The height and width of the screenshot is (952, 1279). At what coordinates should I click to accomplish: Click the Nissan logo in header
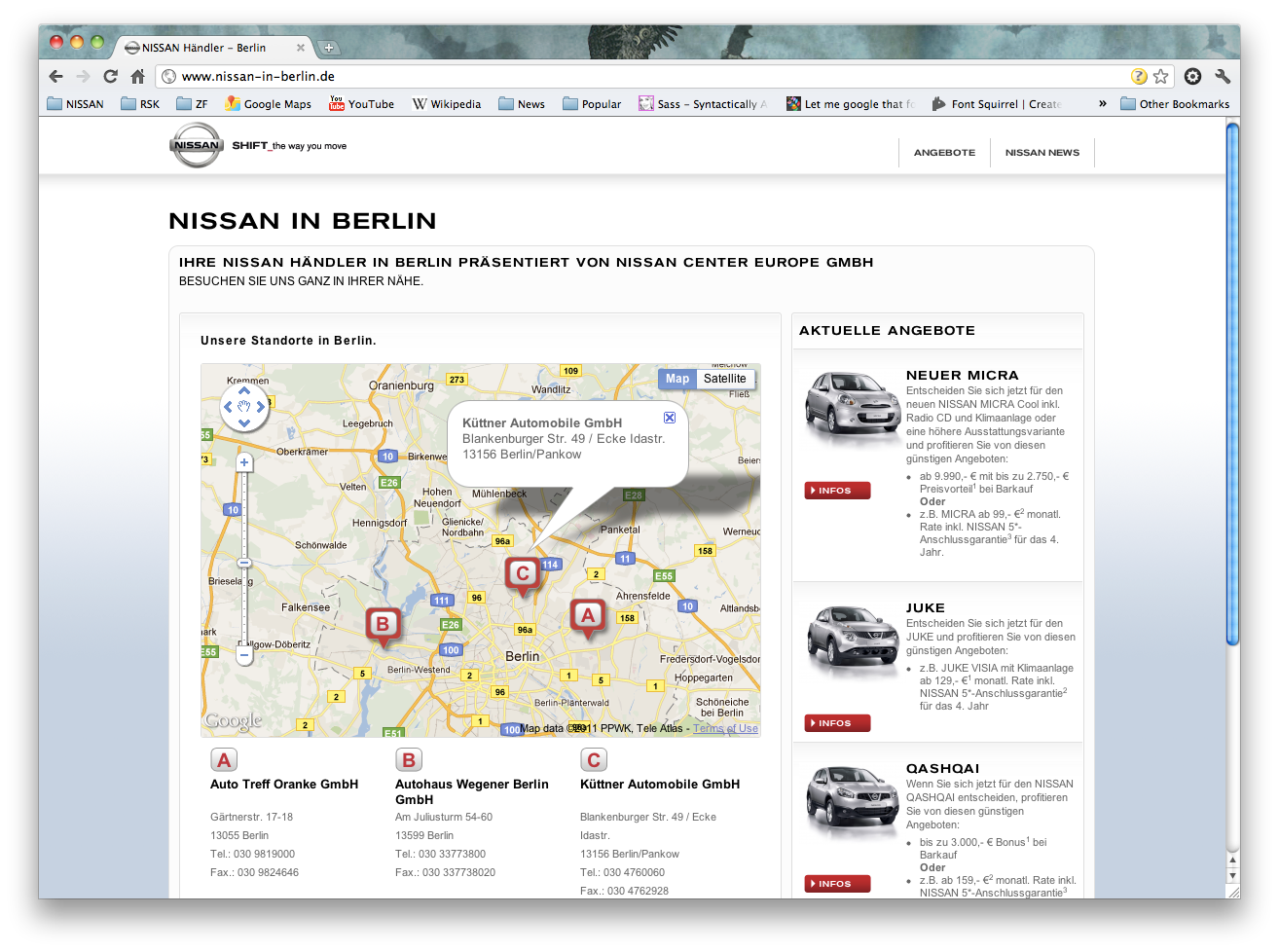click(x=197, y=145)
